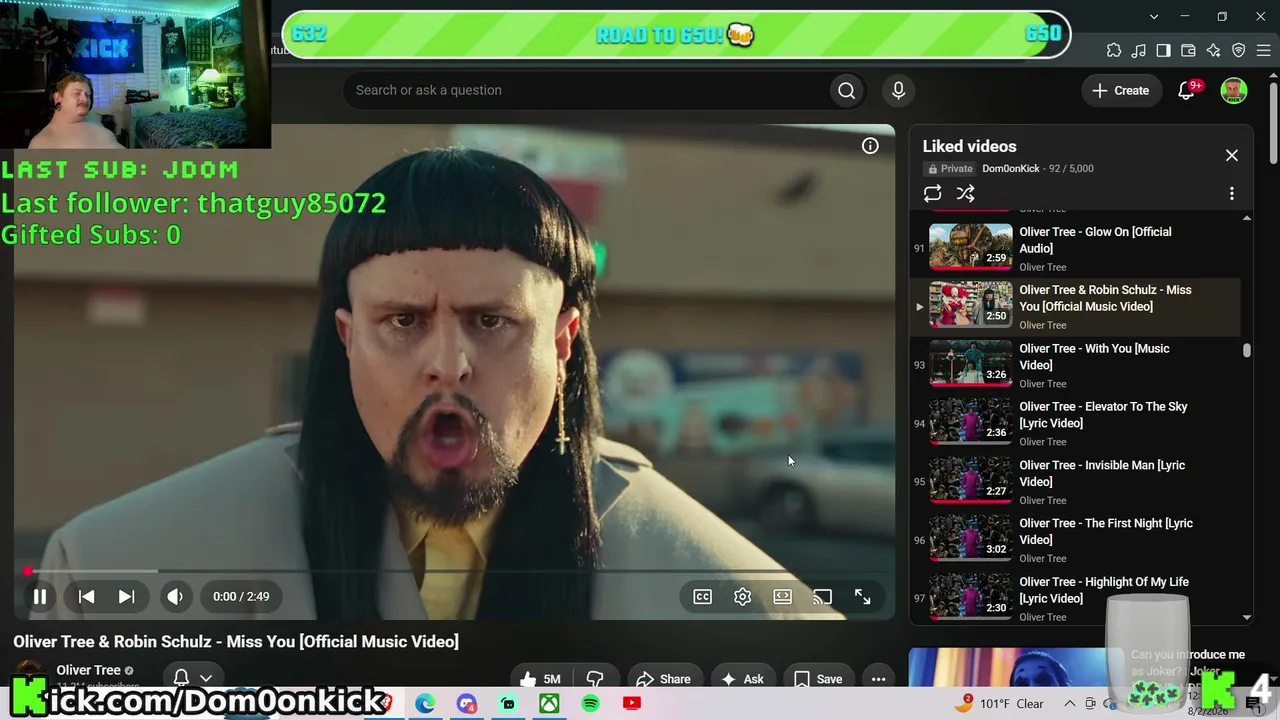The height and width of the screenshot is (720, 1280).
Task: Dislike the Miss You video
Action: click(595, 679)
